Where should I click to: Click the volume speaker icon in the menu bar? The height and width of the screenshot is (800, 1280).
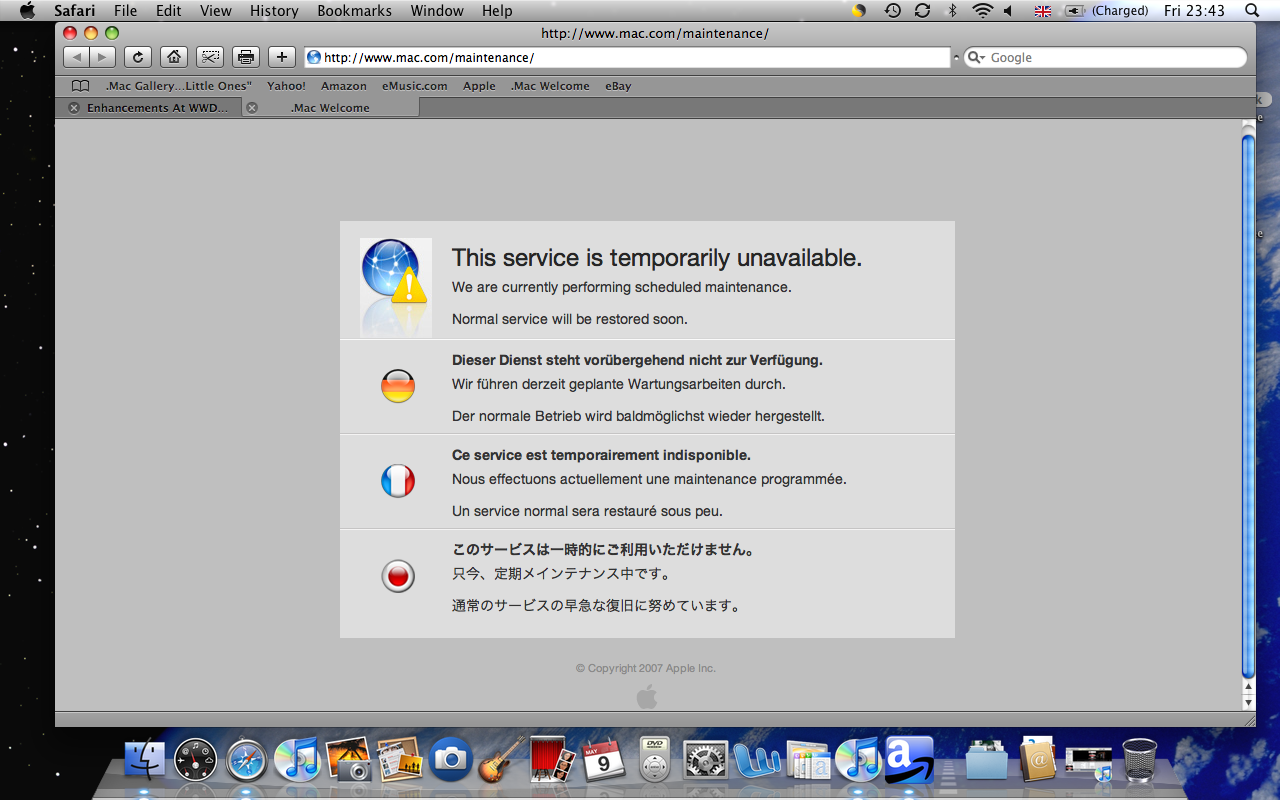click(x=1008, y=11)
